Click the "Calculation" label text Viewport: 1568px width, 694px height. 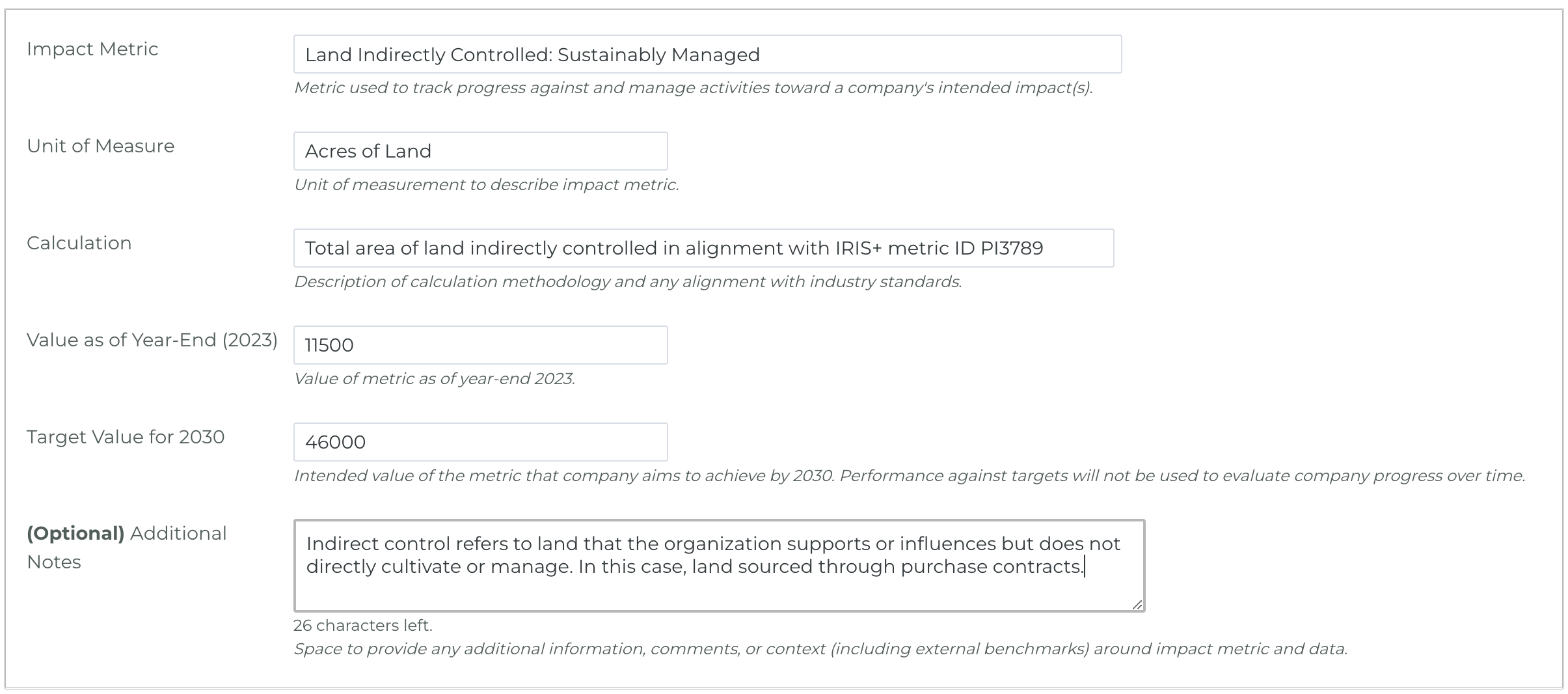coord(79,243)
